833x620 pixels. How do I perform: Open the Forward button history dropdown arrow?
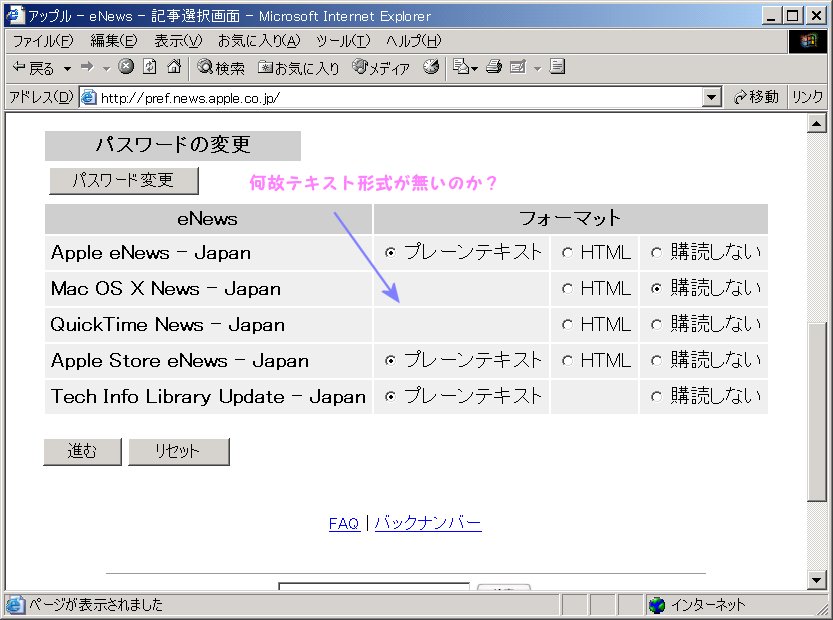coord(106,69)
